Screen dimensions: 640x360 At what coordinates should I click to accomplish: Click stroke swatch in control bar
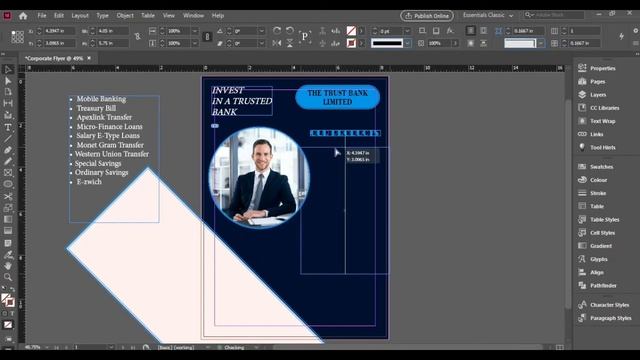(x=351, y=43)
